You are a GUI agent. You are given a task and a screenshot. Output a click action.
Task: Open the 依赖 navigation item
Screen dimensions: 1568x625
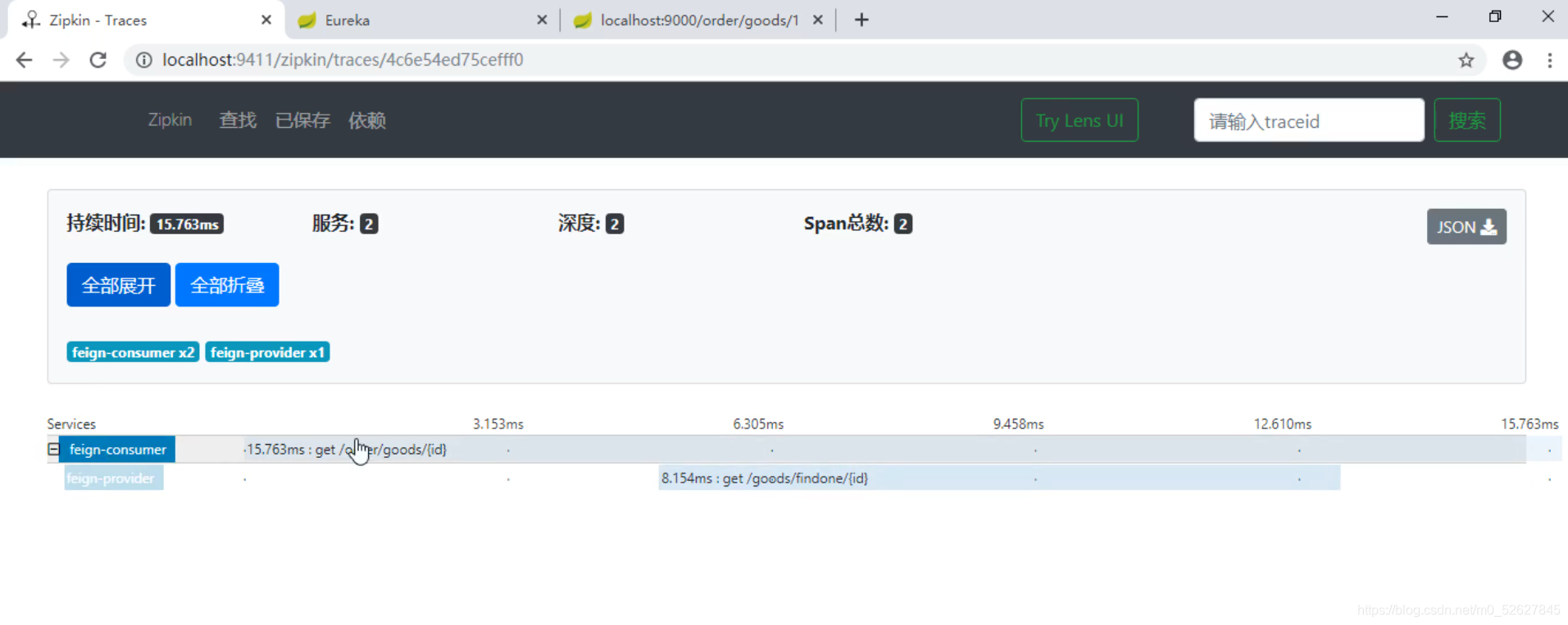click(x=367, y=120)
